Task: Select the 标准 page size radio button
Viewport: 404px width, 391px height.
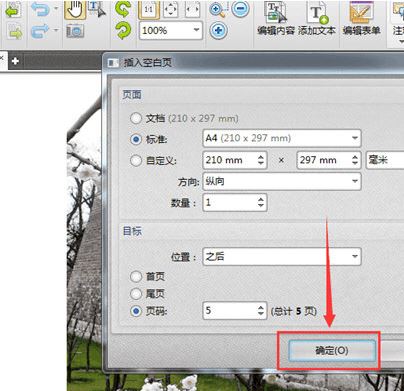Action: coord(136,139)
